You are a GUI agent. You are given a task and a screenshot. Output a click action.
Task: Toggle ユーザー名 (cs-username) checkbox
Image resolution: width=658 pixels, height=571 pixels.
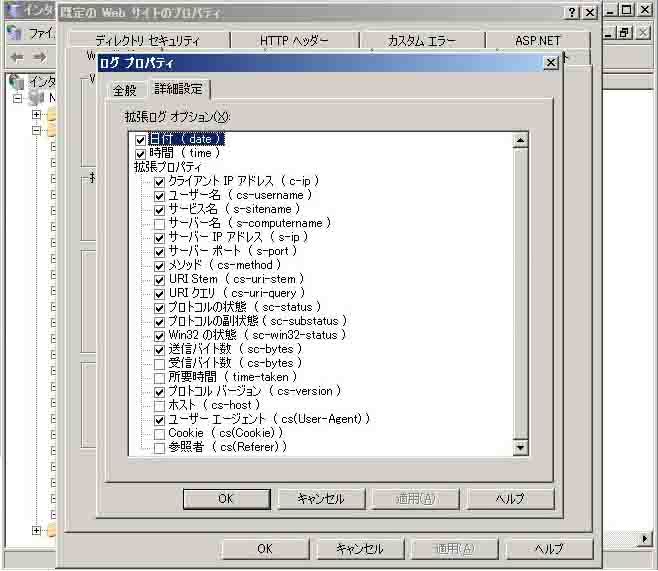(159, 196)
